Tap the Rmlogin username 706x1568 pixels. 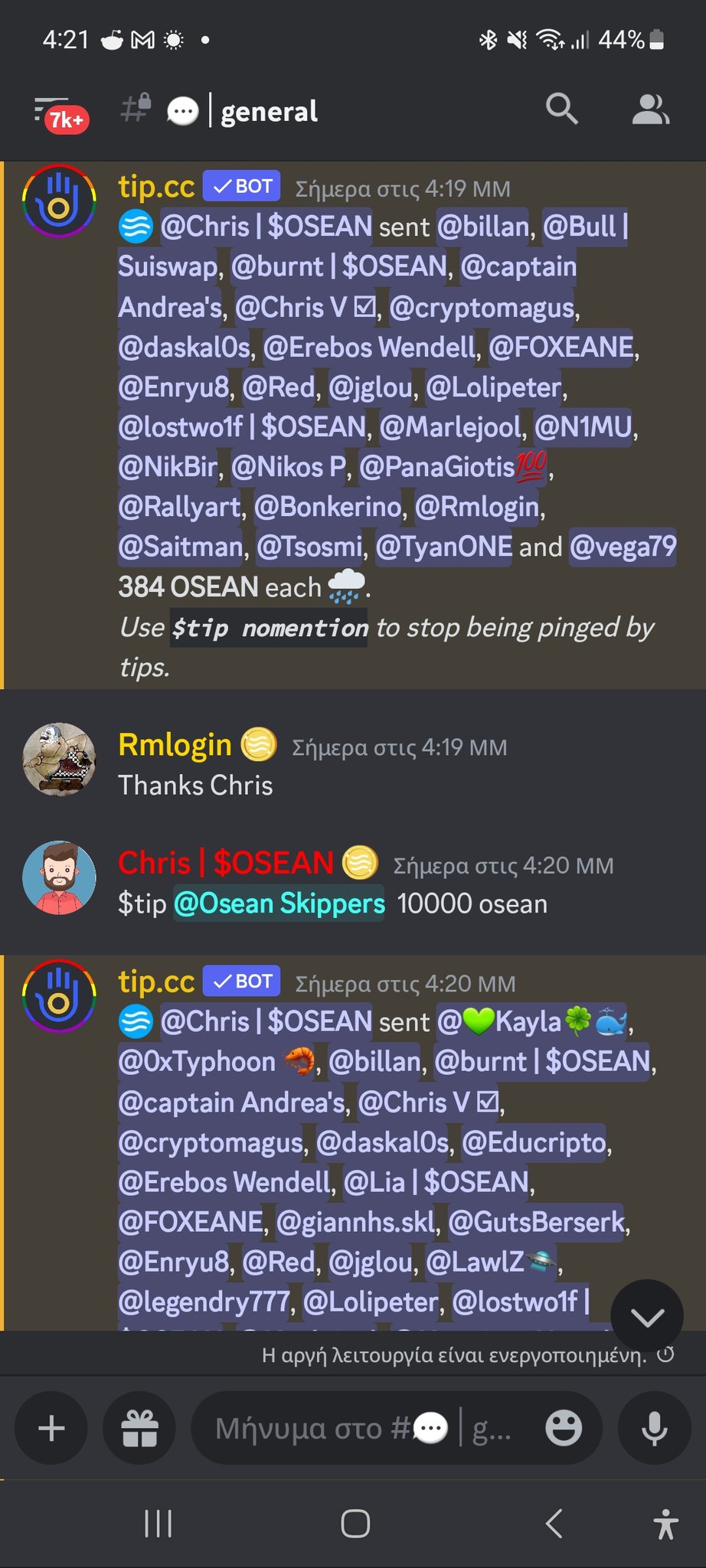175,745
